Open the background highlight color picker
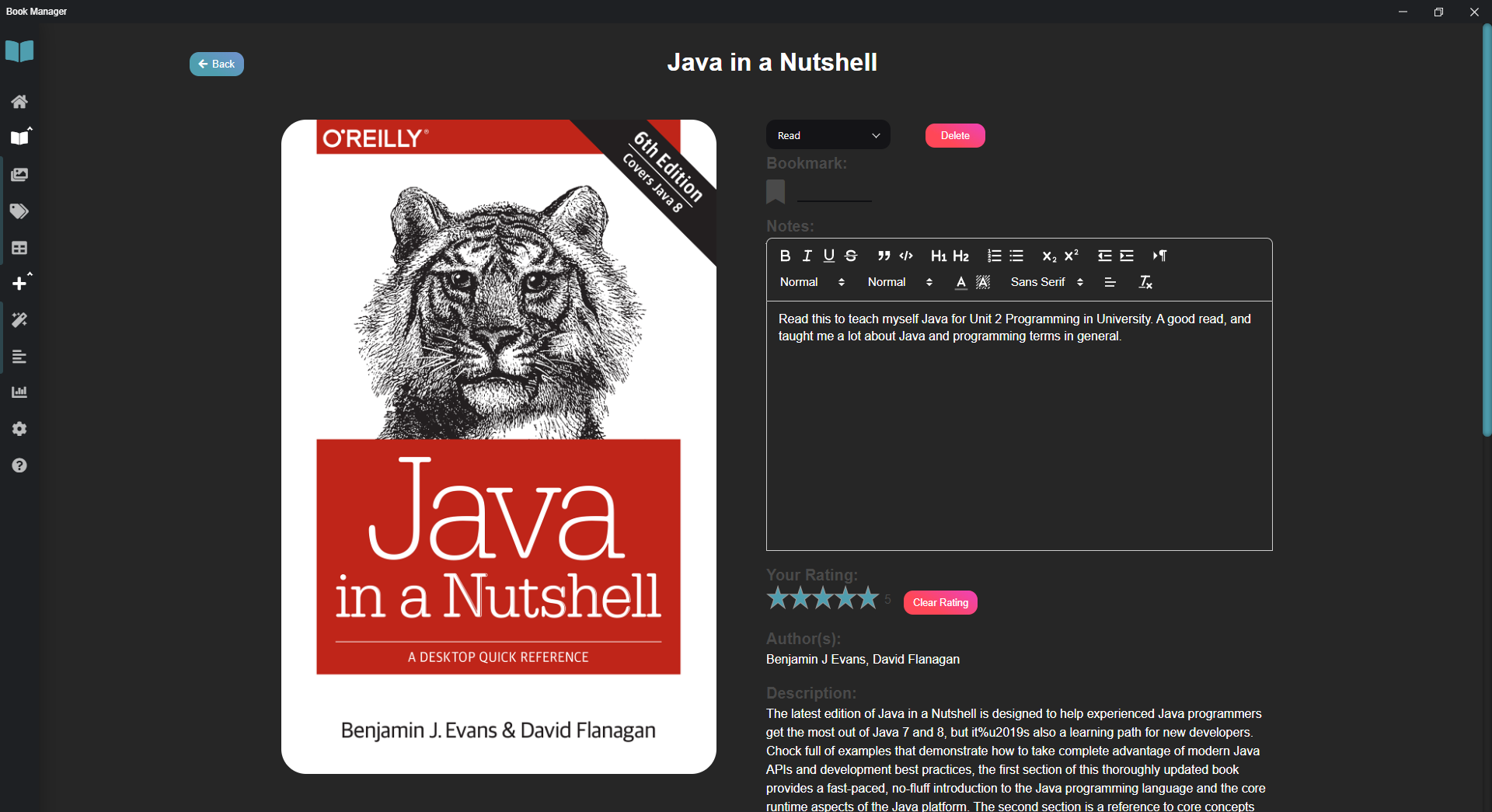Viewport: 1492px width, 812px height. point(983,282)
